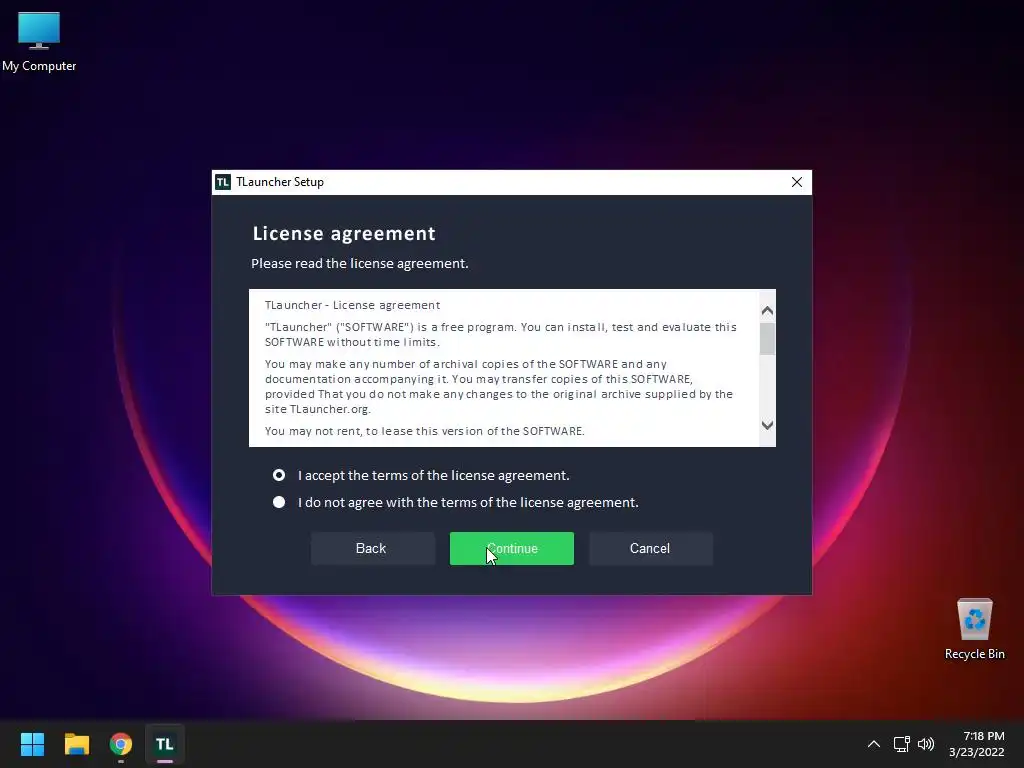The image size is (1024, 768).
Task: Click the Continue button
Action: pyautogui.click(x=511, y=549)
